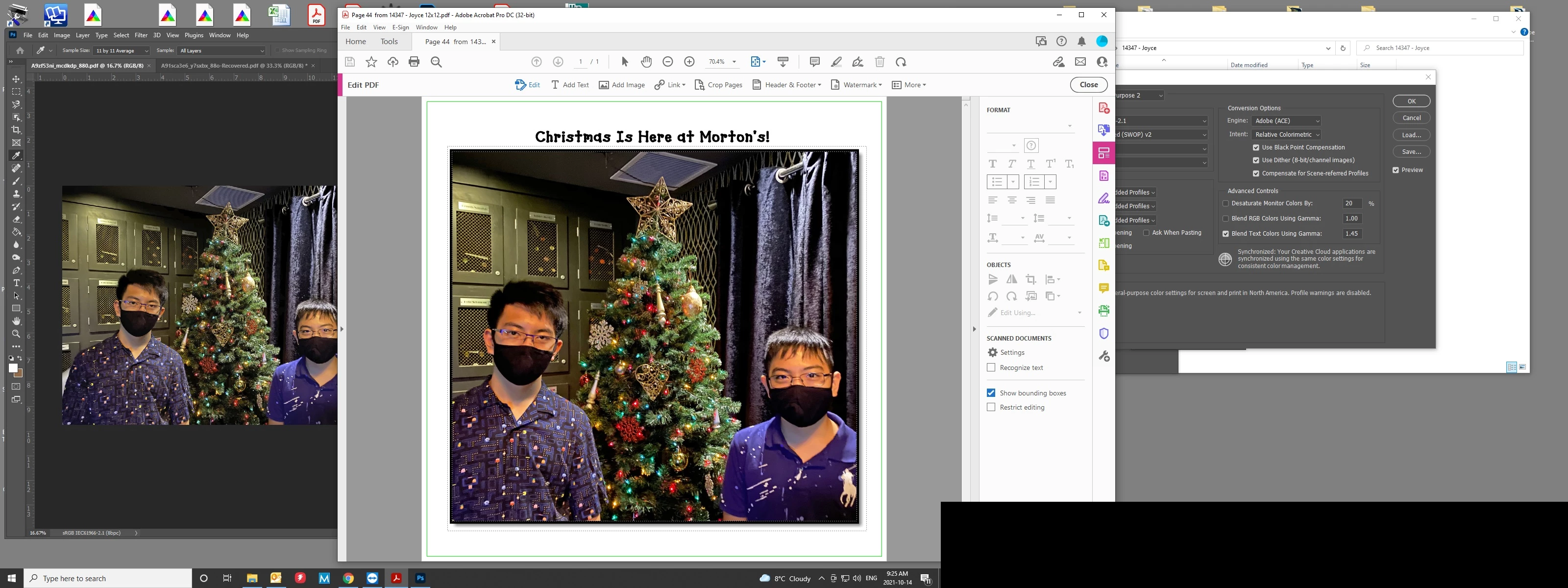The width and height of the screenshot is (1568, 588).
Task: Open the Sample Size dropdown
Action: [121, 50]
